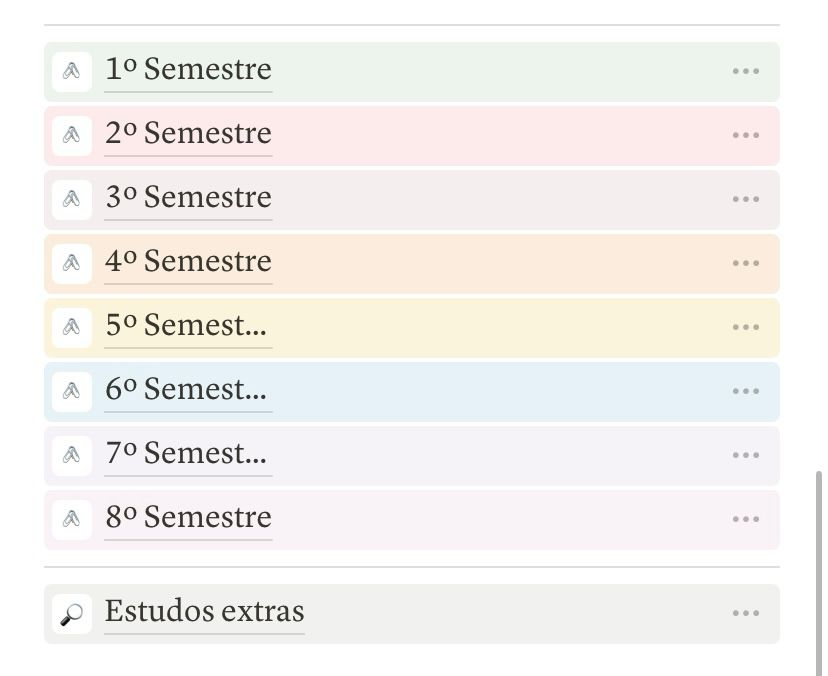828x676 pixels.
Task: Click paperclip icon beside 8º Semestre
Action: pyautogui.click(x=72, y=520)
